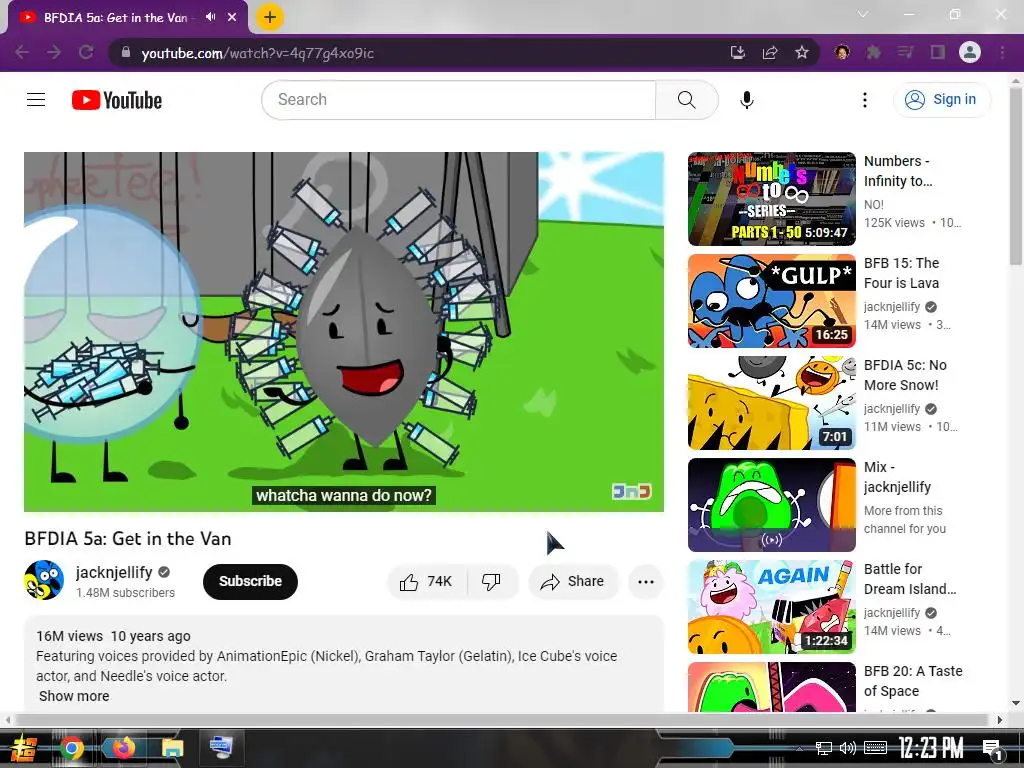
Task: Bookmark this page with the star icon
Action: (x=802, y=53)
